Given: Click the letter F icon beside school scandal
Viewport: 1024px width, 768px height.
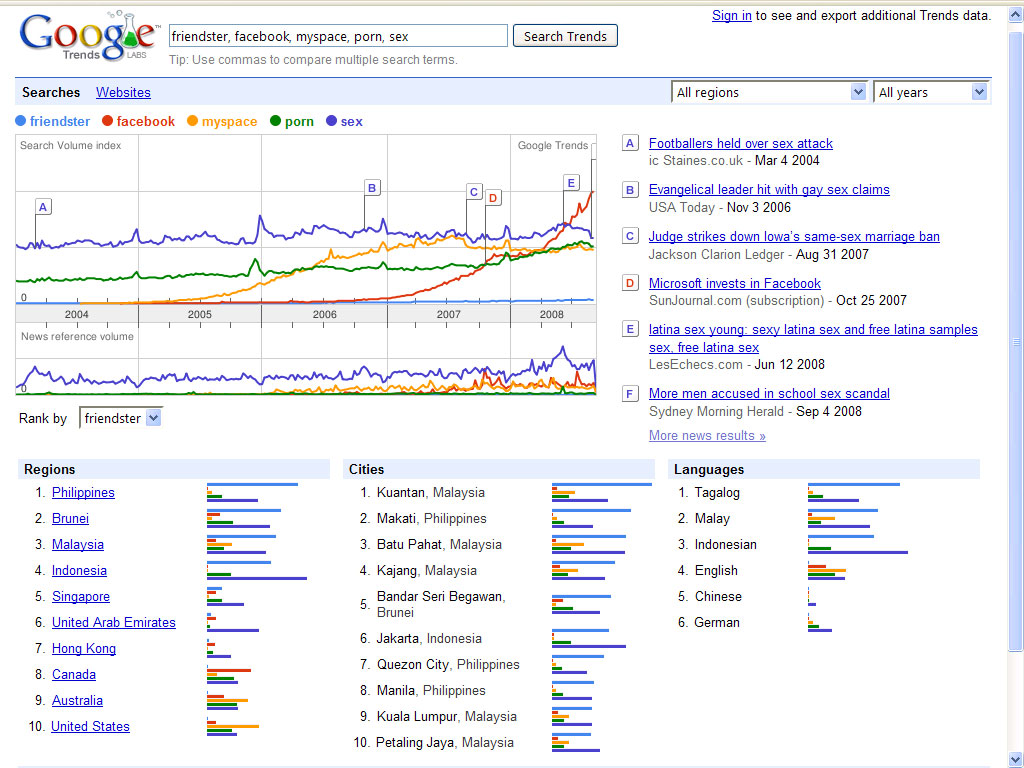Looking at the screenshot, I should coord(630,394).
